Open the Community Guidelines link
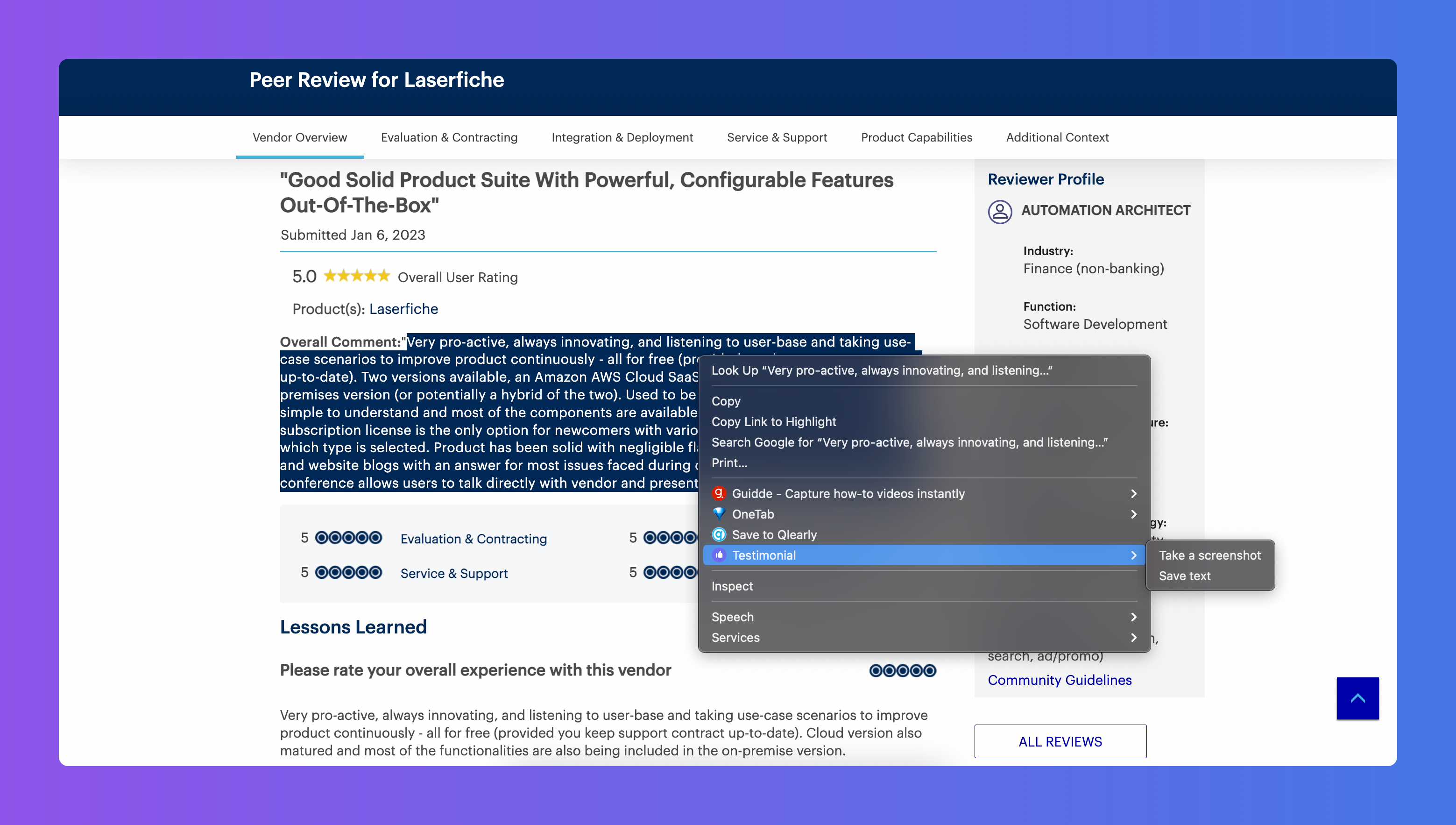 pyautogui.click(x=1060, y=680)
